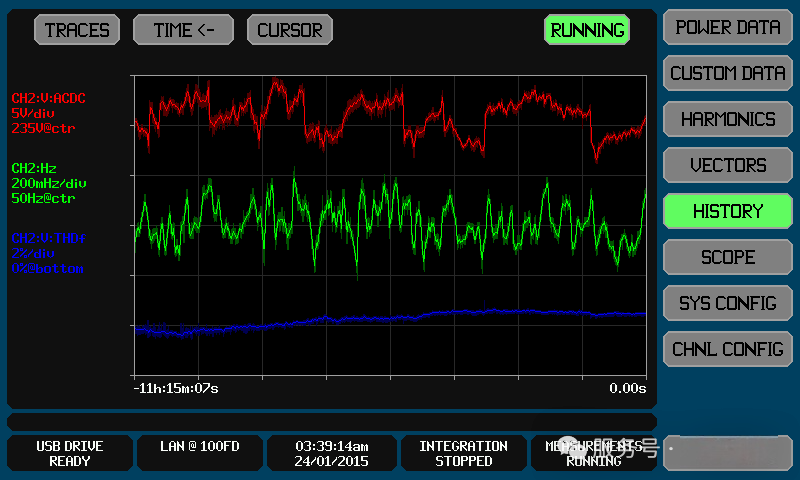Open the TRACES button menu

(x=78, y=30)
